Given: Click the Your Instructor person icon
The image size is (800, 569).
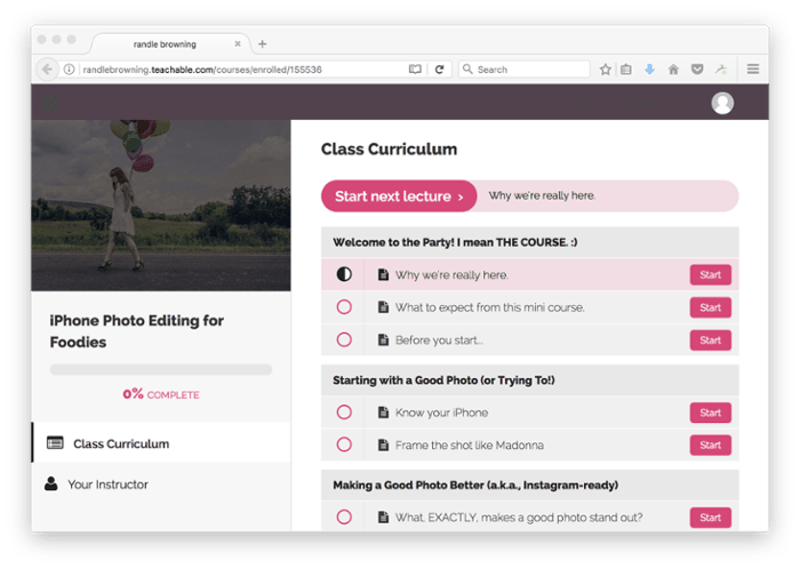Looking at the screenshot, I should [51, 484].
